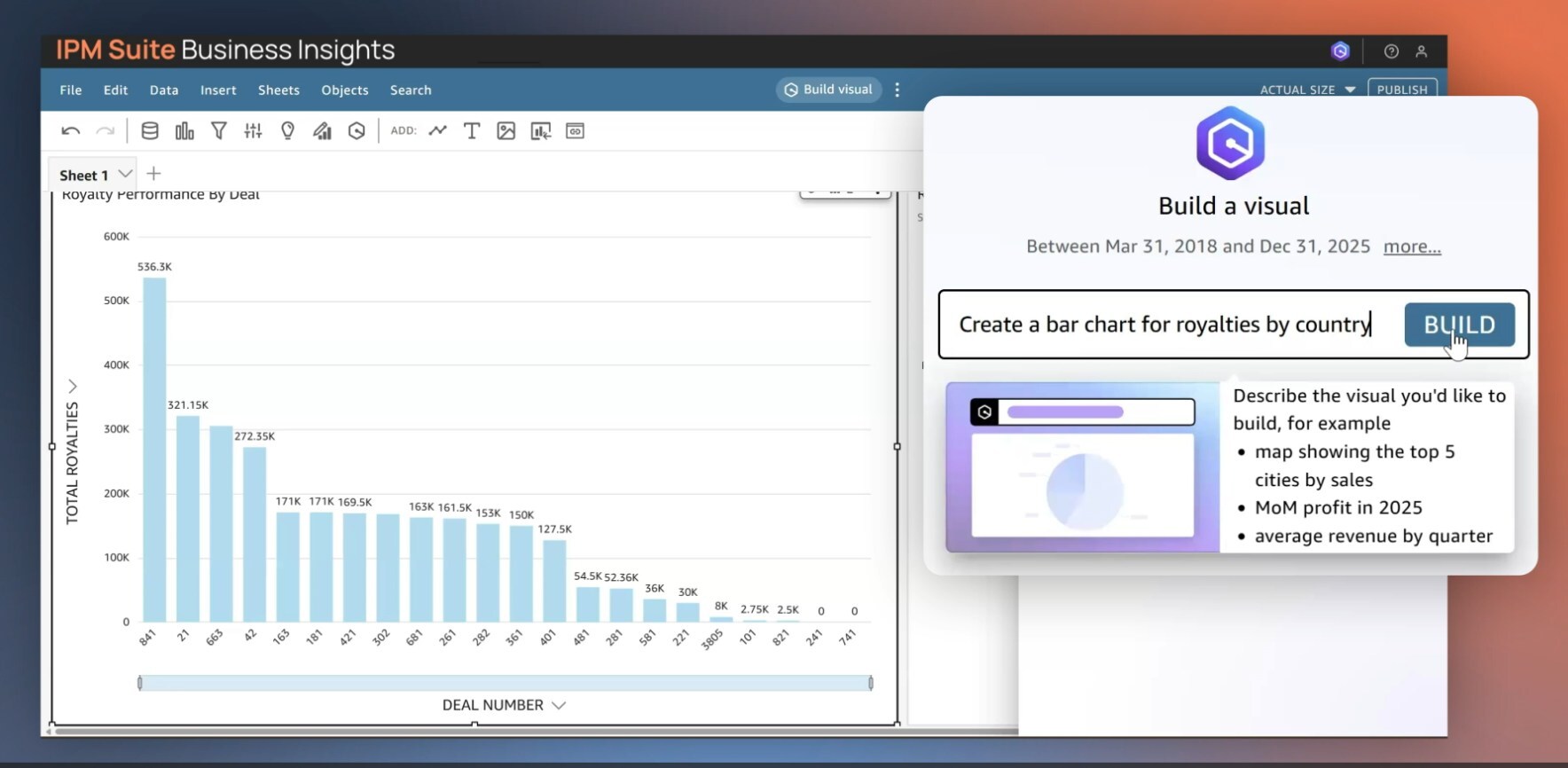Add a new sheet with plus icon
The height and width of the screenshot is (768, 1568).
click(153, 173)
